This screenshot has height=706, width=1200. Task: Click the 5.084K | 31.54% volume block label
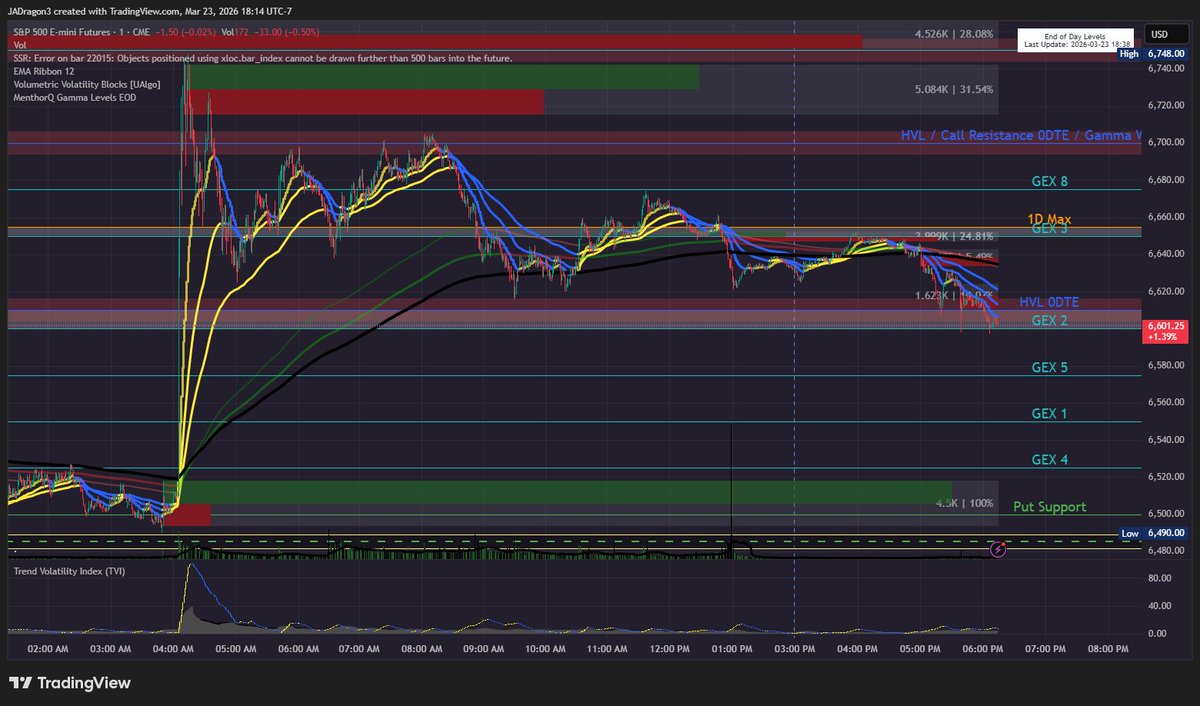pyautogui.click(x=954, y=89)
